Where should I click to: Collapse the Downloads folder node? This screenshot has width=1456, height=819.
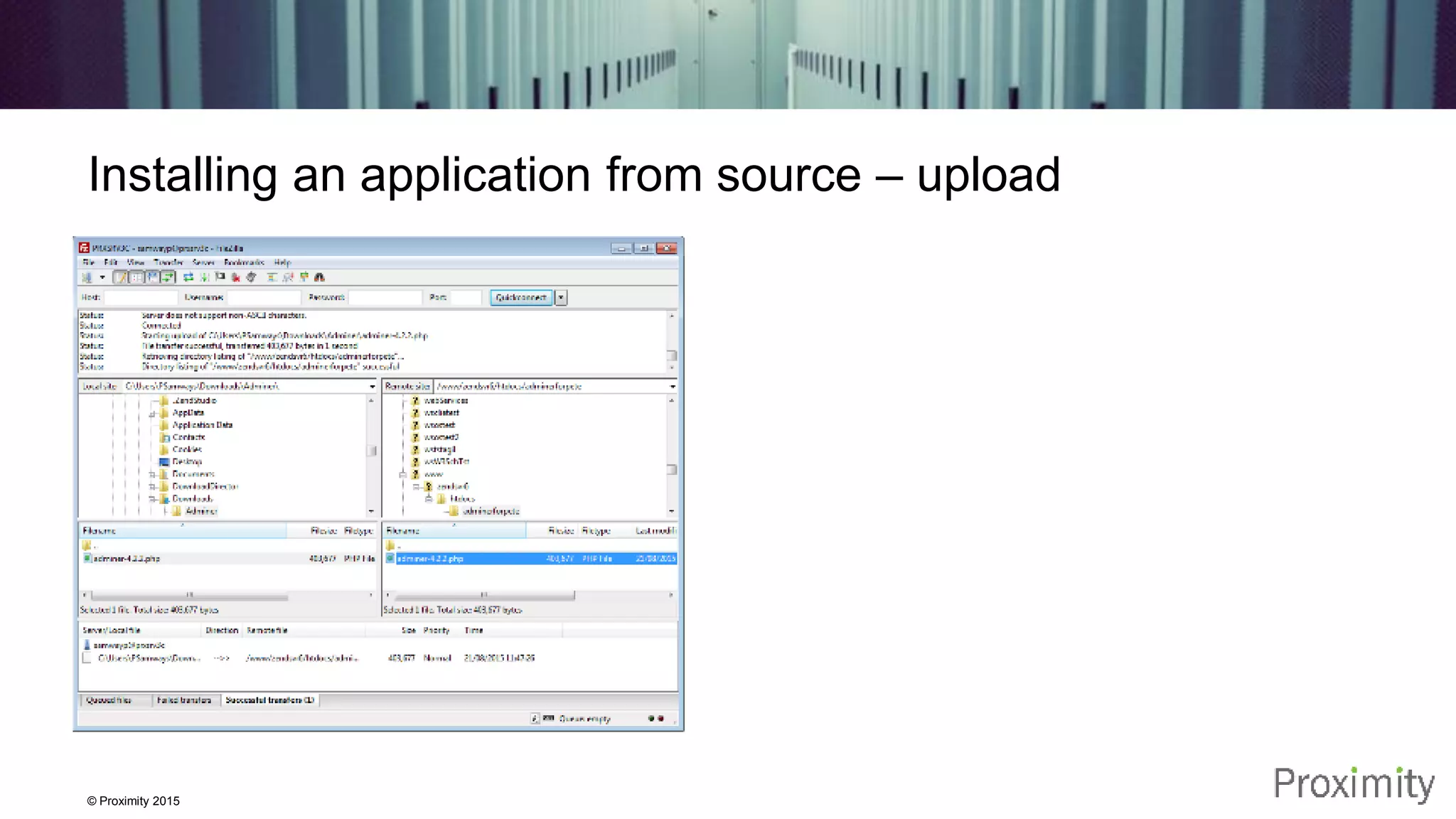pyautogui.click(x=152, y=499)
